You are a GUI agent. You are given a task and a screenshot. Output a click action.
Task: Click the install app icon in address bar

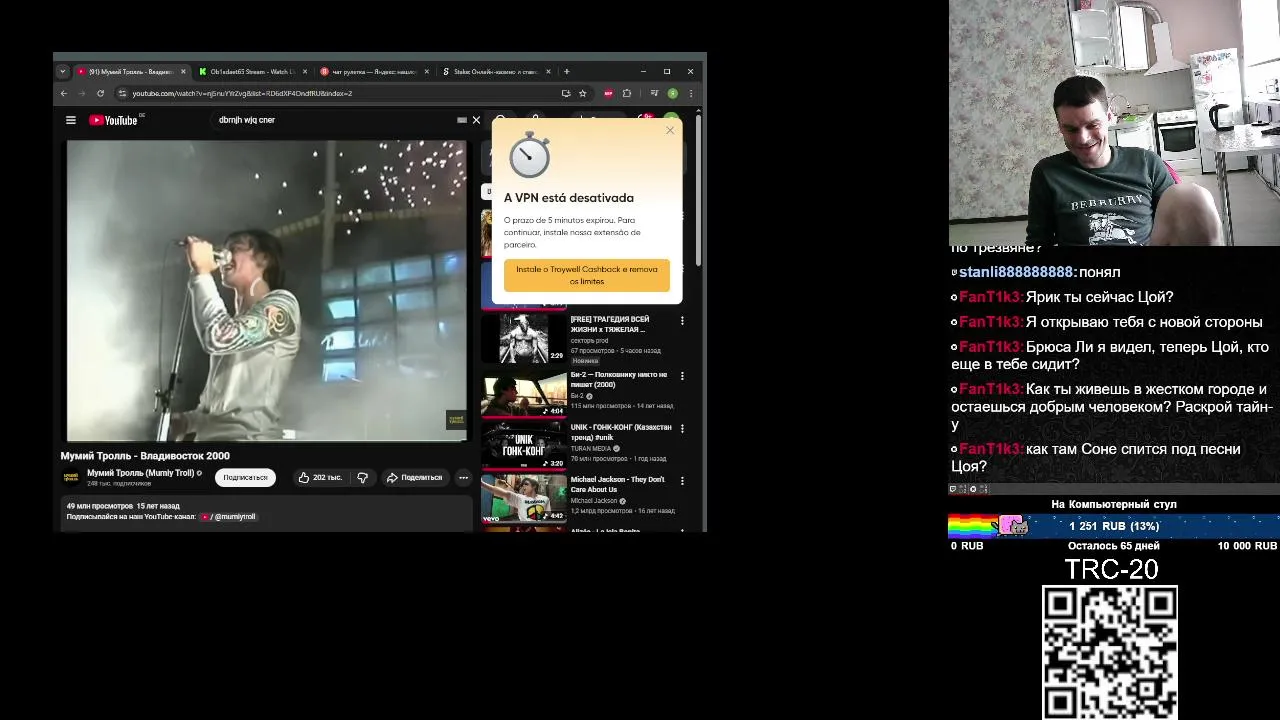coord(566,93)
